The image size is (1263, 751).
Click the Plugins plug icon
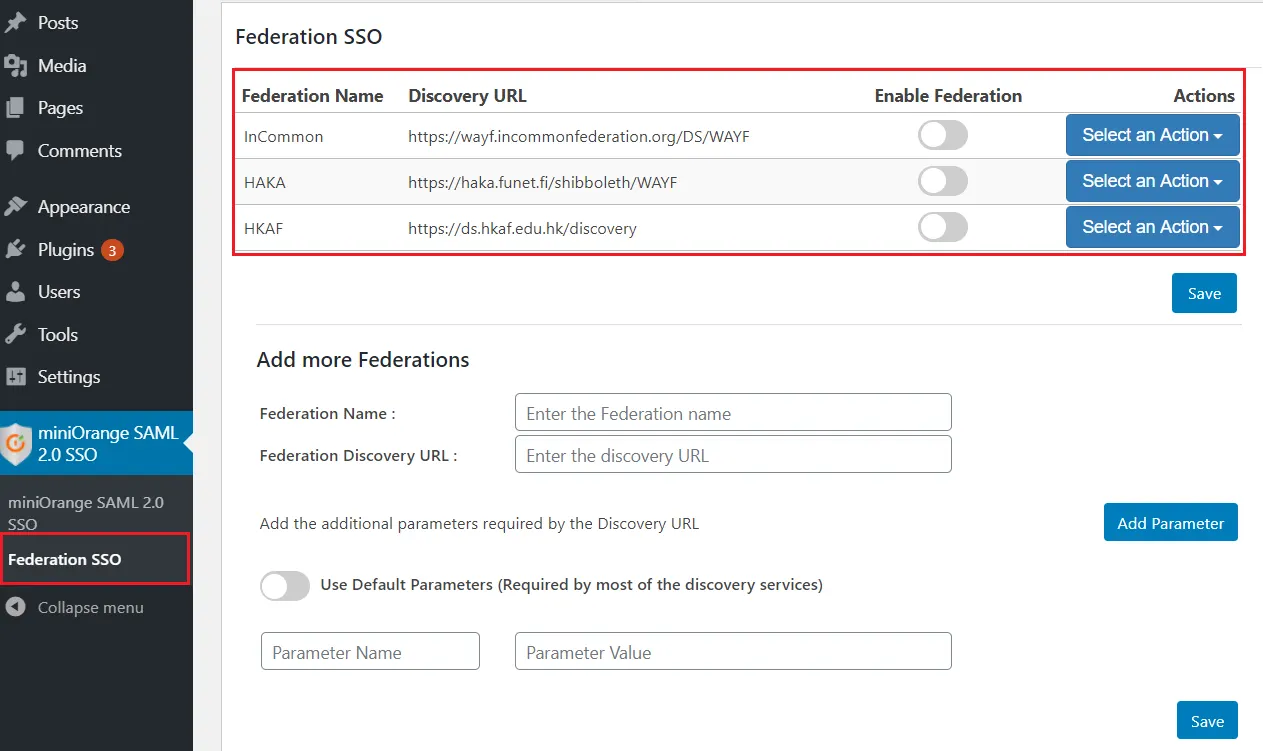[x=15, y=250]
